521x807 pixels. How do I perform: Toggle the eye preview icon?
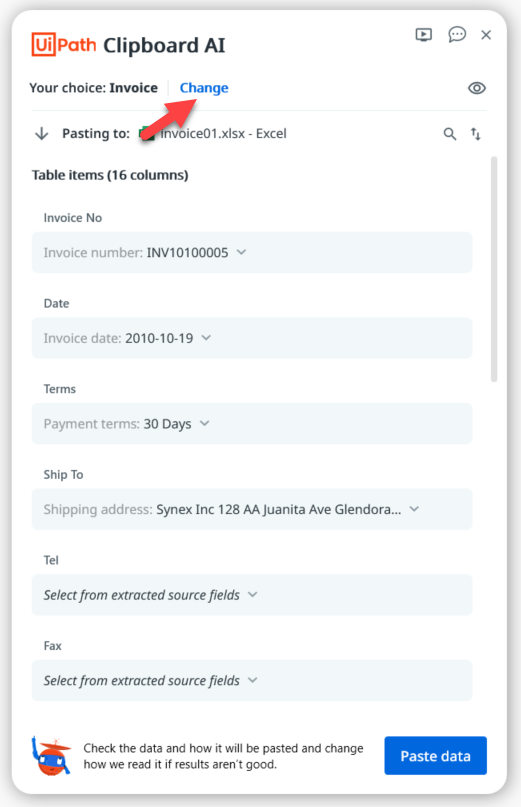477,88
